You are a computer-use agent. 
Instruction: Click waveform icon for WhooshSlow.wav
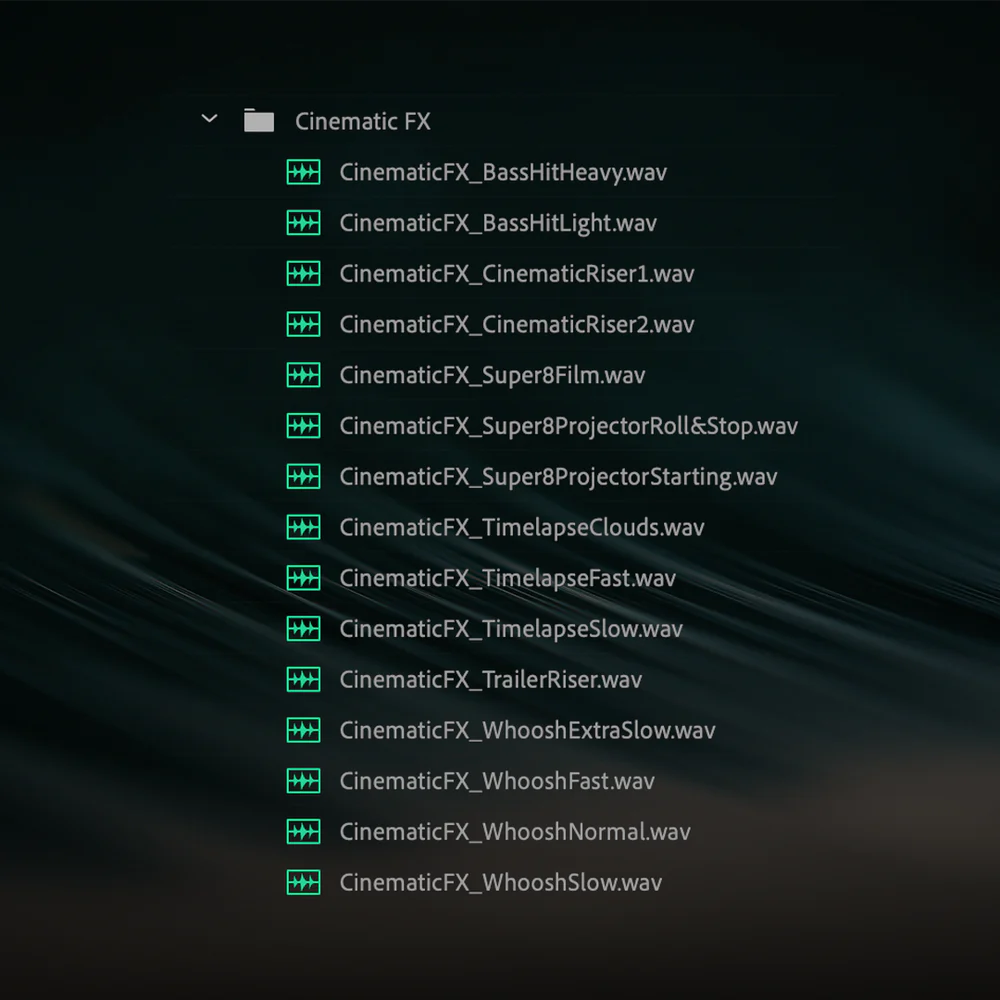pos(304,883)
